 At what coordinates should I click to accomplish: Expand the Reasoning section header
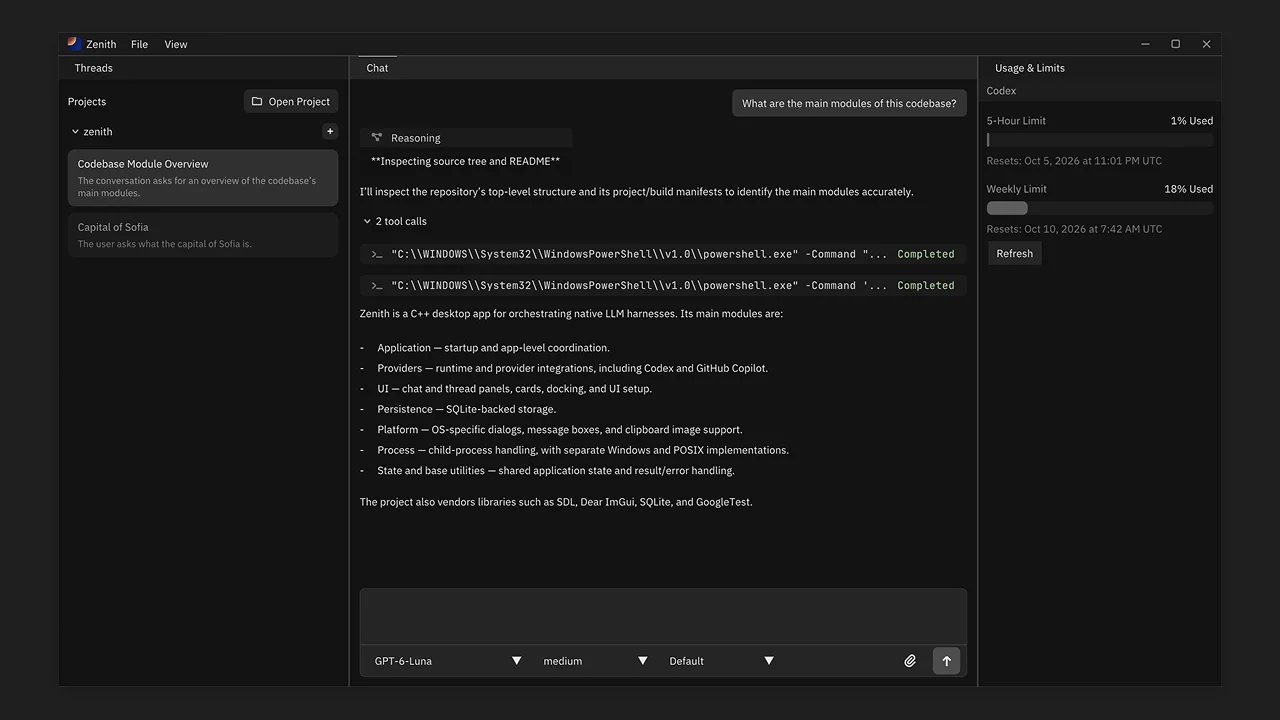pos(466,138)
